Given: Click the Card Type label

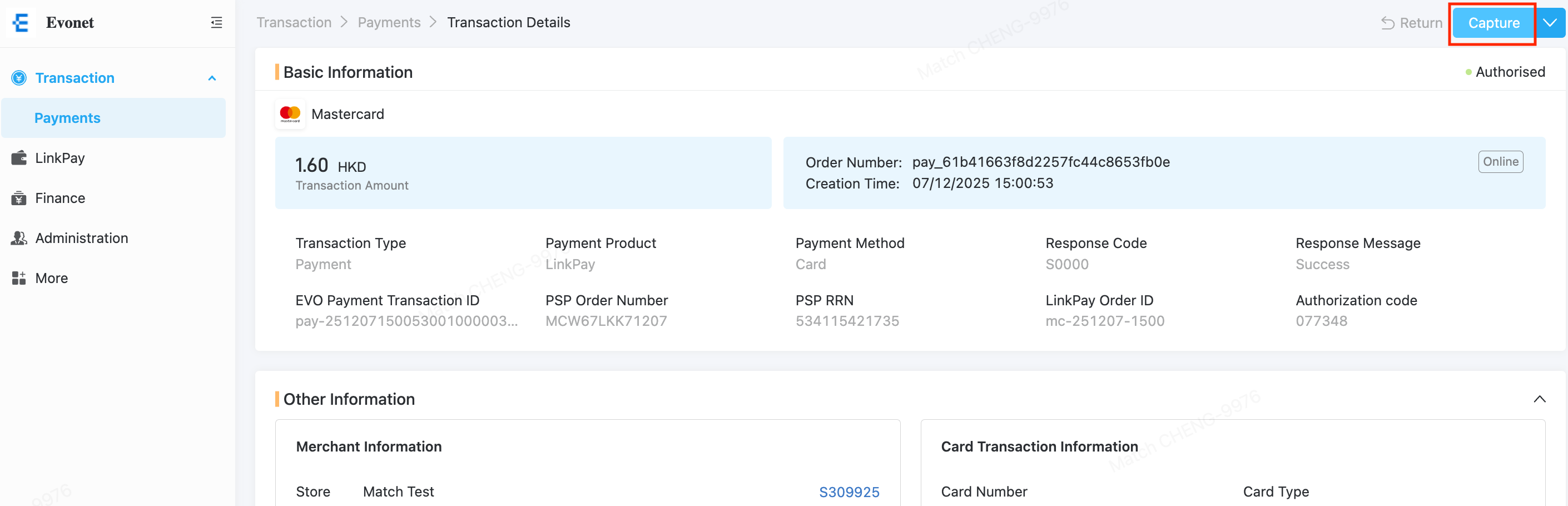Looking at the screenshot, I should (x=1276, y=492).
